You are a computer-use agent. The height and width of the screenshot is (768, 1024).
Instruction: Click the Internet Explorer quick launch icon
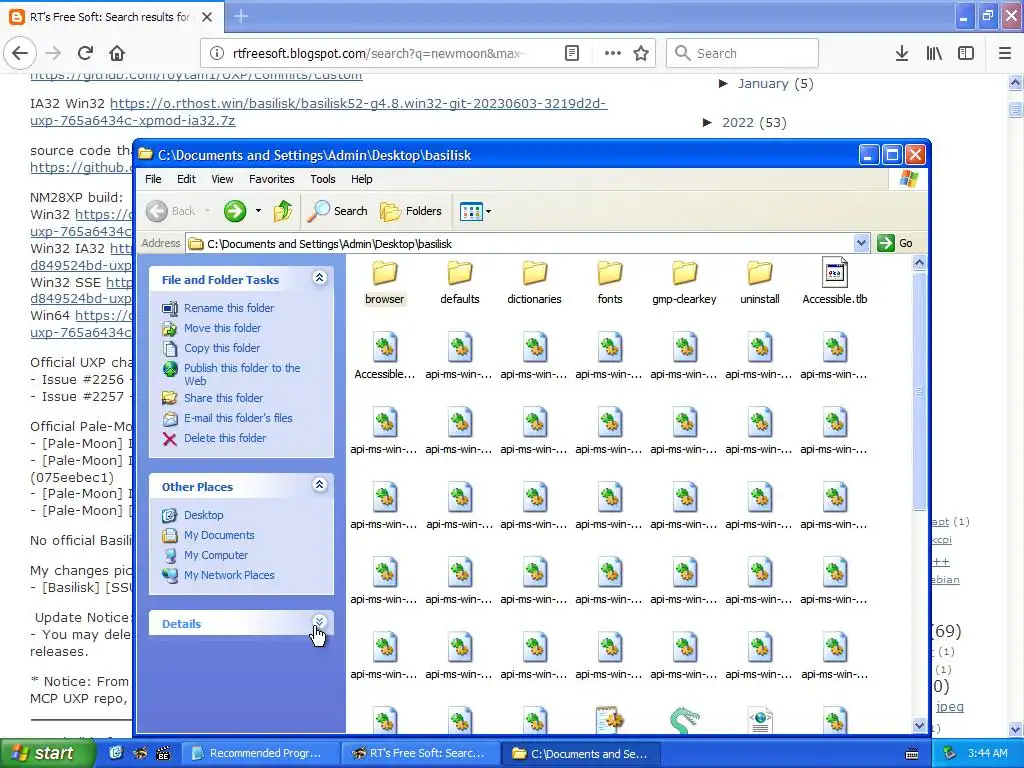(116, 753)
